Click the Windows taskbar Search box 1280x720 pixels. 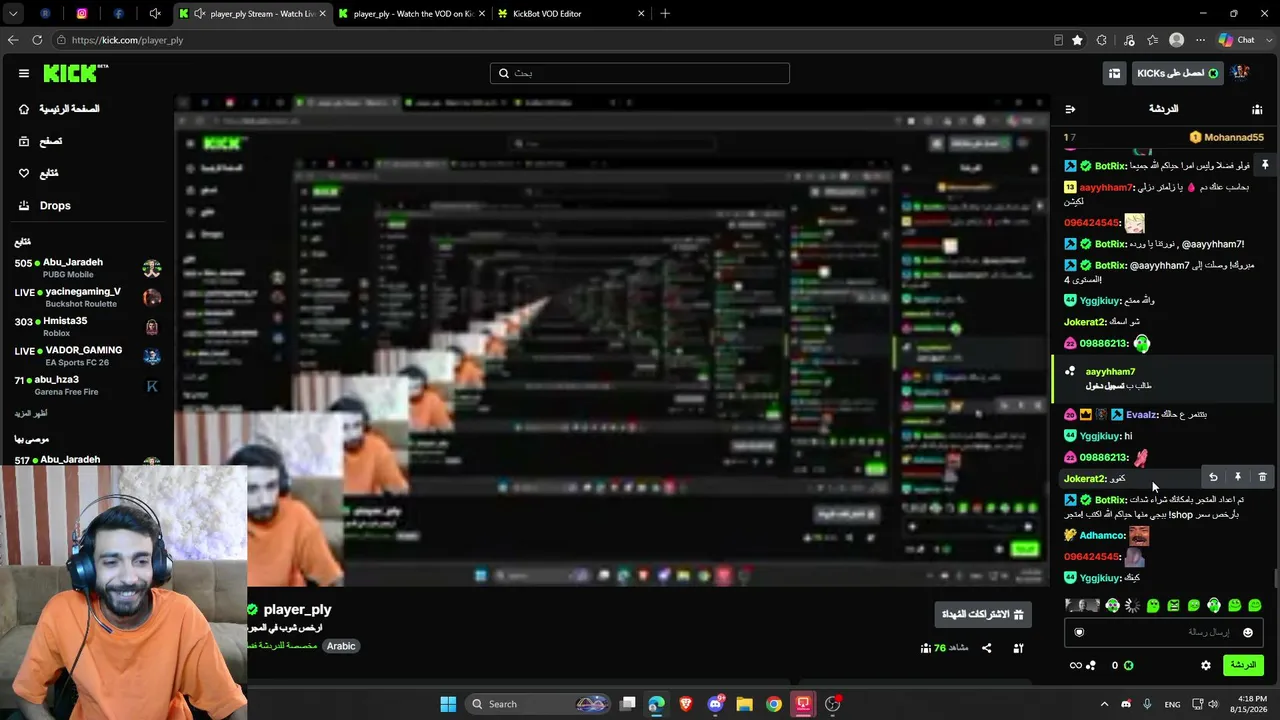536,704
